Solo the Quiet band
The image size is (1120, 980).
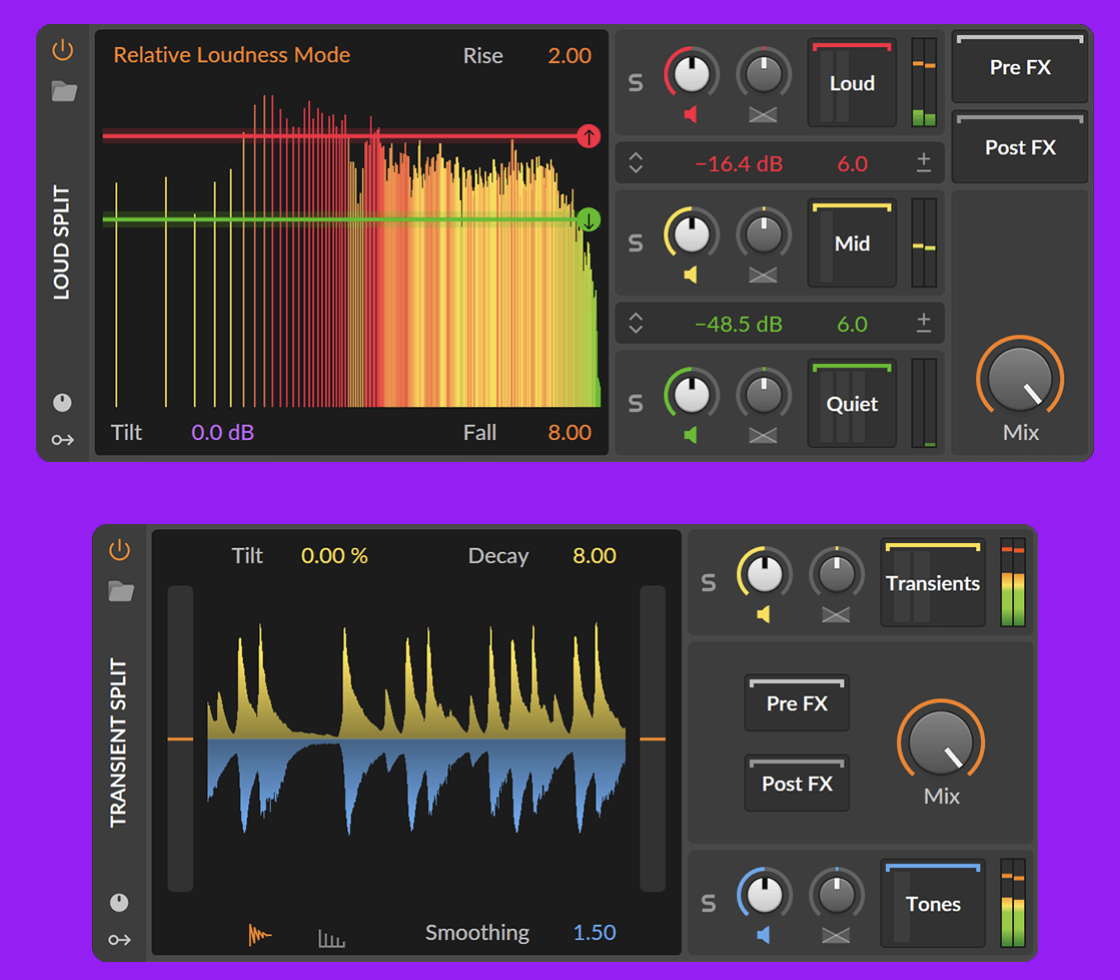[x=635, y=404]
